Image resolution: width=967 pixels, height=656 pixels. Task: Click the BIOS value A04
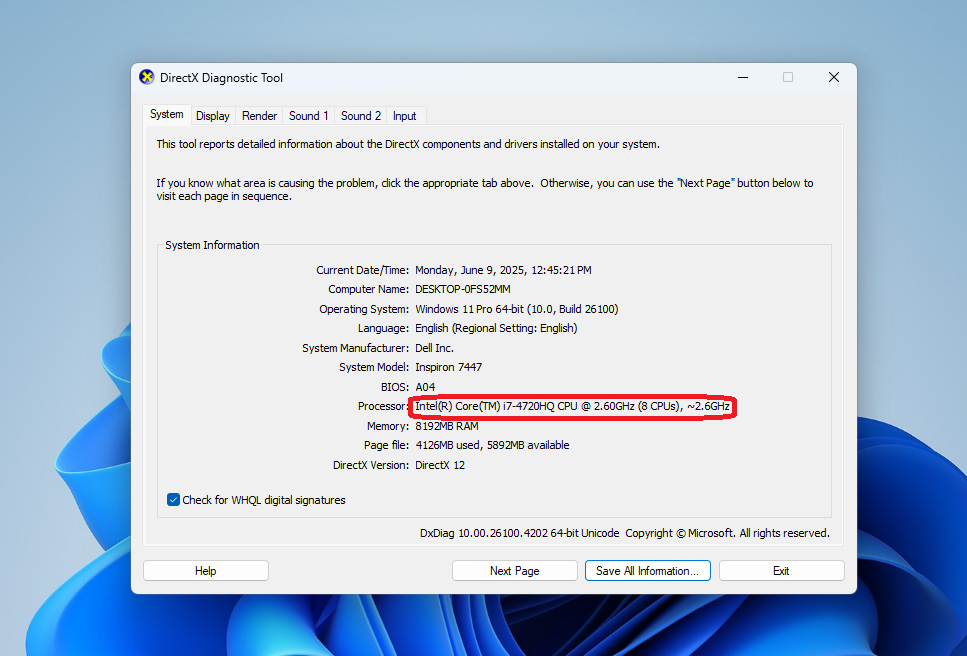click(425, 387)
